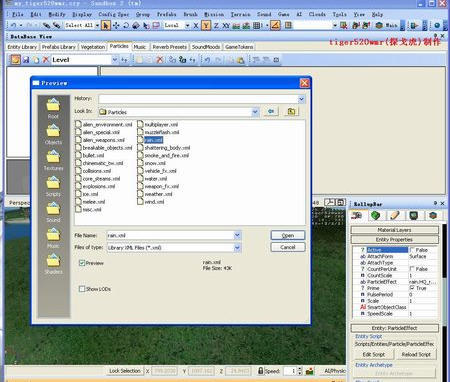Toggle the Preview checkbox

click(82, 263)
